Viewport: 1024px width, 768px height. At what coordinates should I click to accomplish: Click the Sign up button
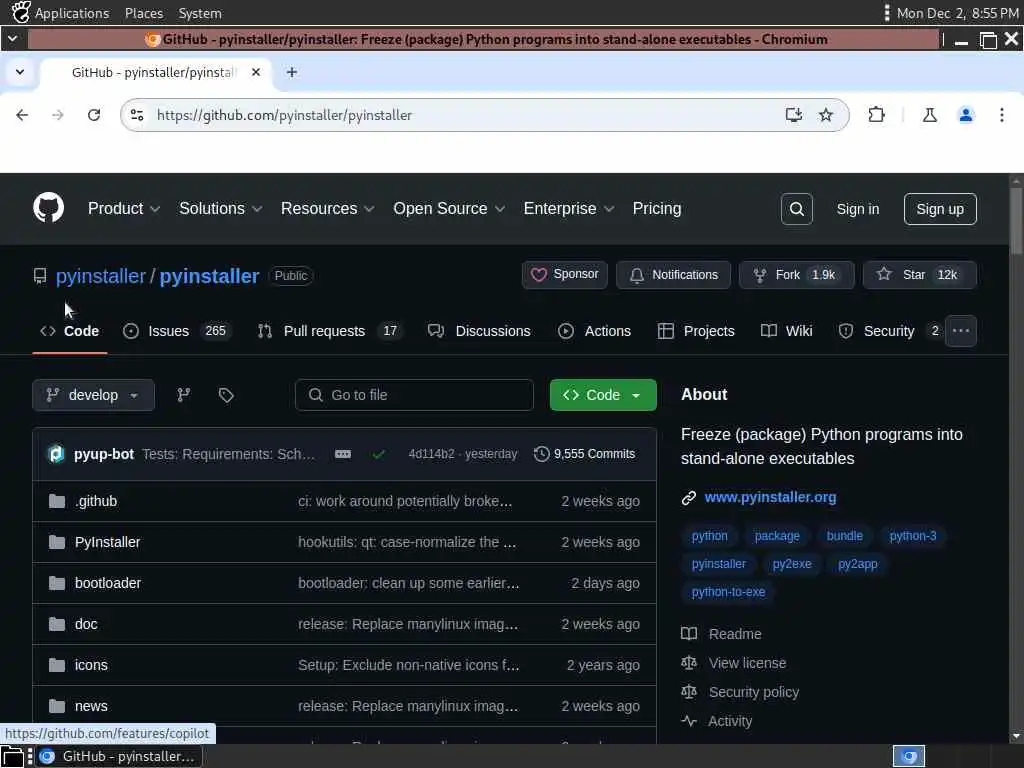940,209
